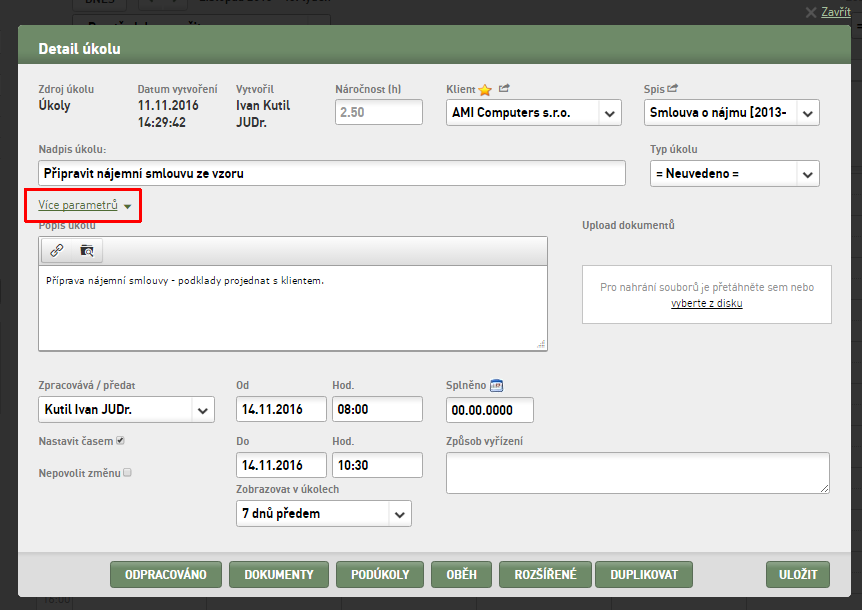This screenshot has height=610, width=862.
Task: Click the folder search icon in description toolbar
Action: click(87, 251)
